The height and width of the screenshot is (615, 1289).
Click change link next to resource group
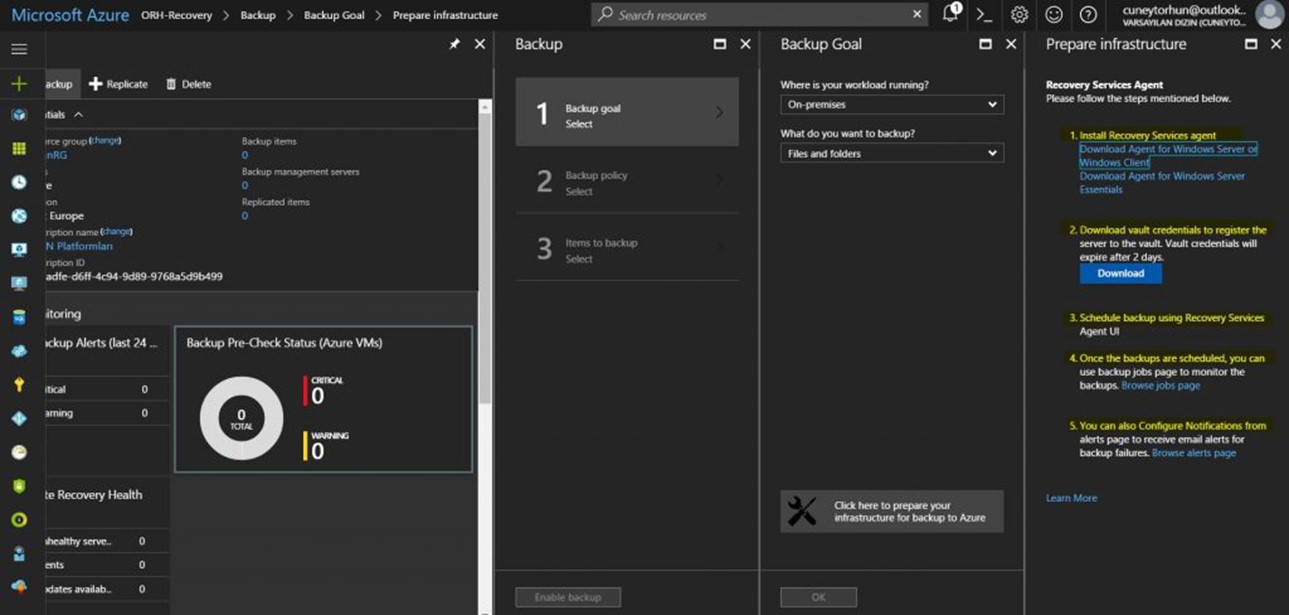[105, 141]
